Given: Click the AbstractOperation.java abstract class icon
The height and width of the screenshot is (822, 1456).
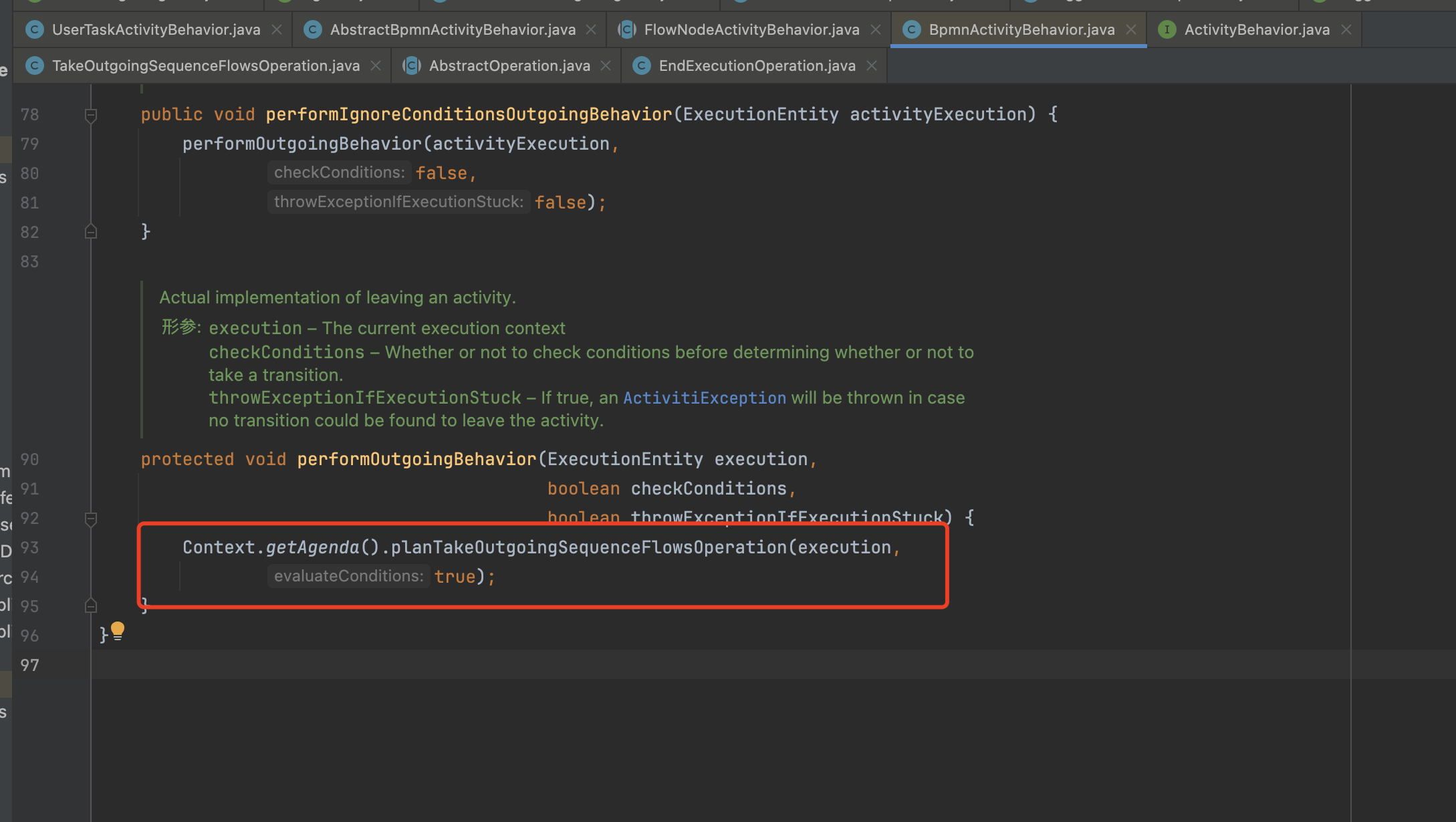Looking at the screenshot, I should 412,65.
